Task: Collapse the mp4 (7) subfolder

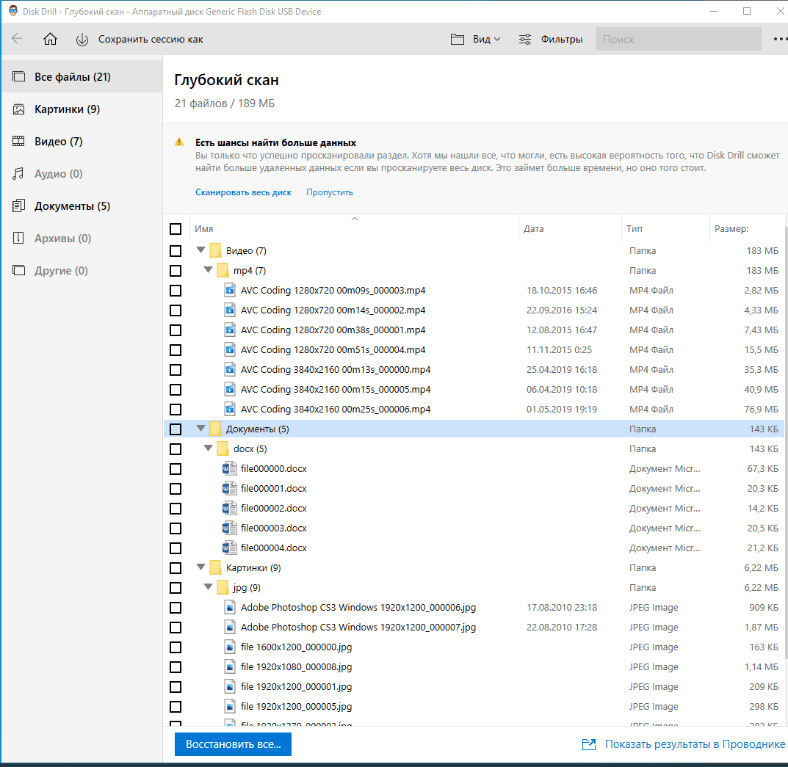Action: (209, 271)
